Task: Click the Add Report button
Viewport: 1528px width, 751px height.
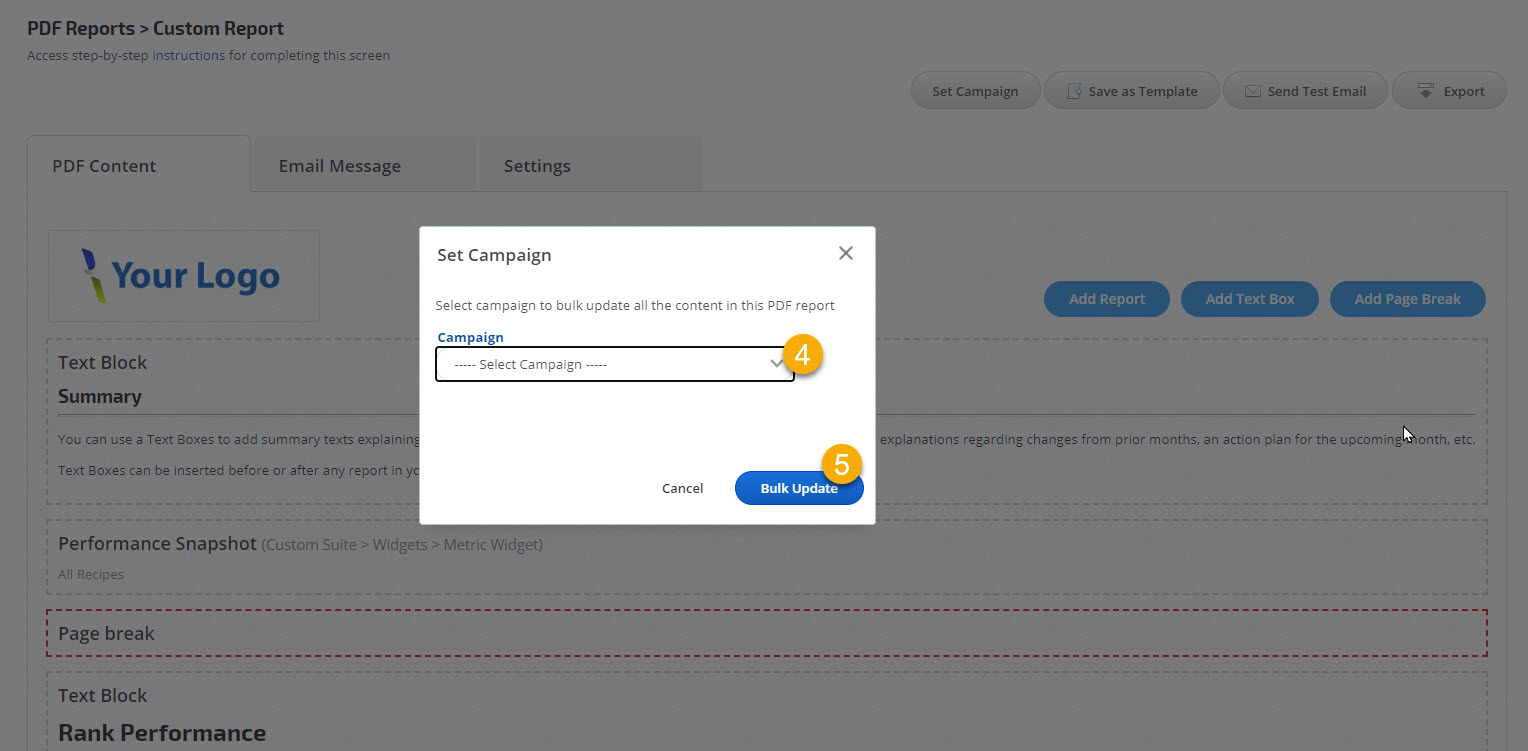Action: coord(1106,299)
